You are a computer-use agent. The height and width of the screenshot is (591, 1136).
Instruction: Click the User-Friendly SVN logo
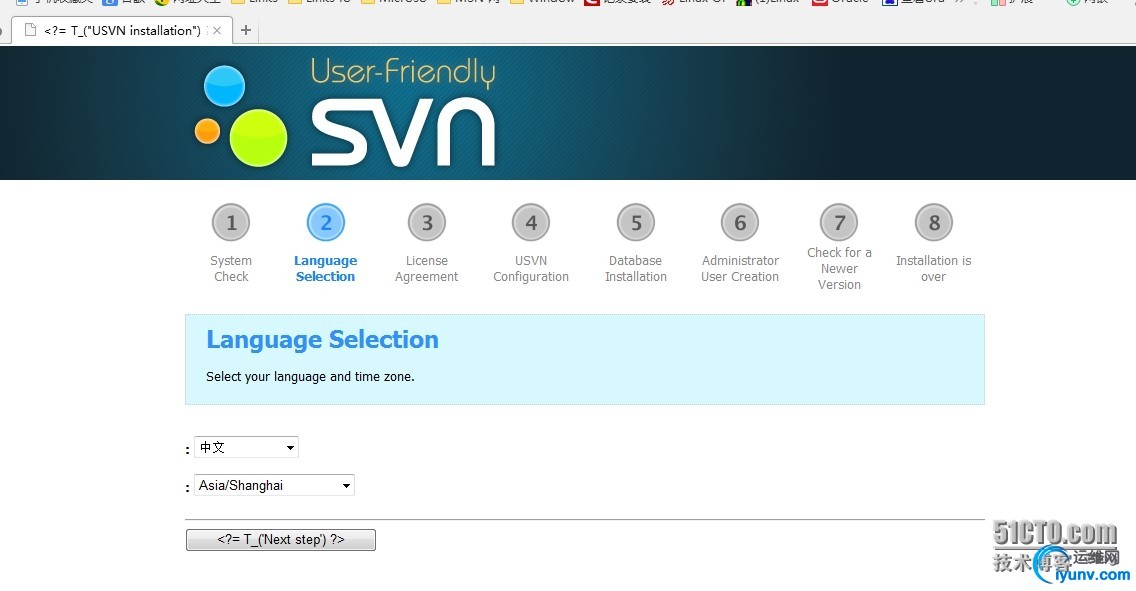coord(346,113)
